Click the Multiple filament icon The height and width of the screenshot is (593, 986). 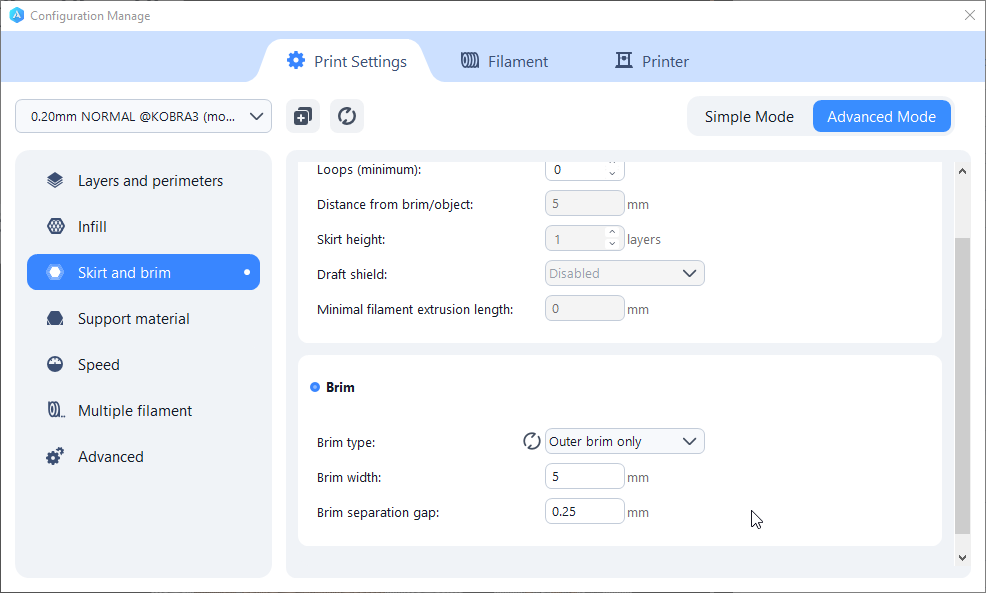pyautogui.click(x=56, y=411)
